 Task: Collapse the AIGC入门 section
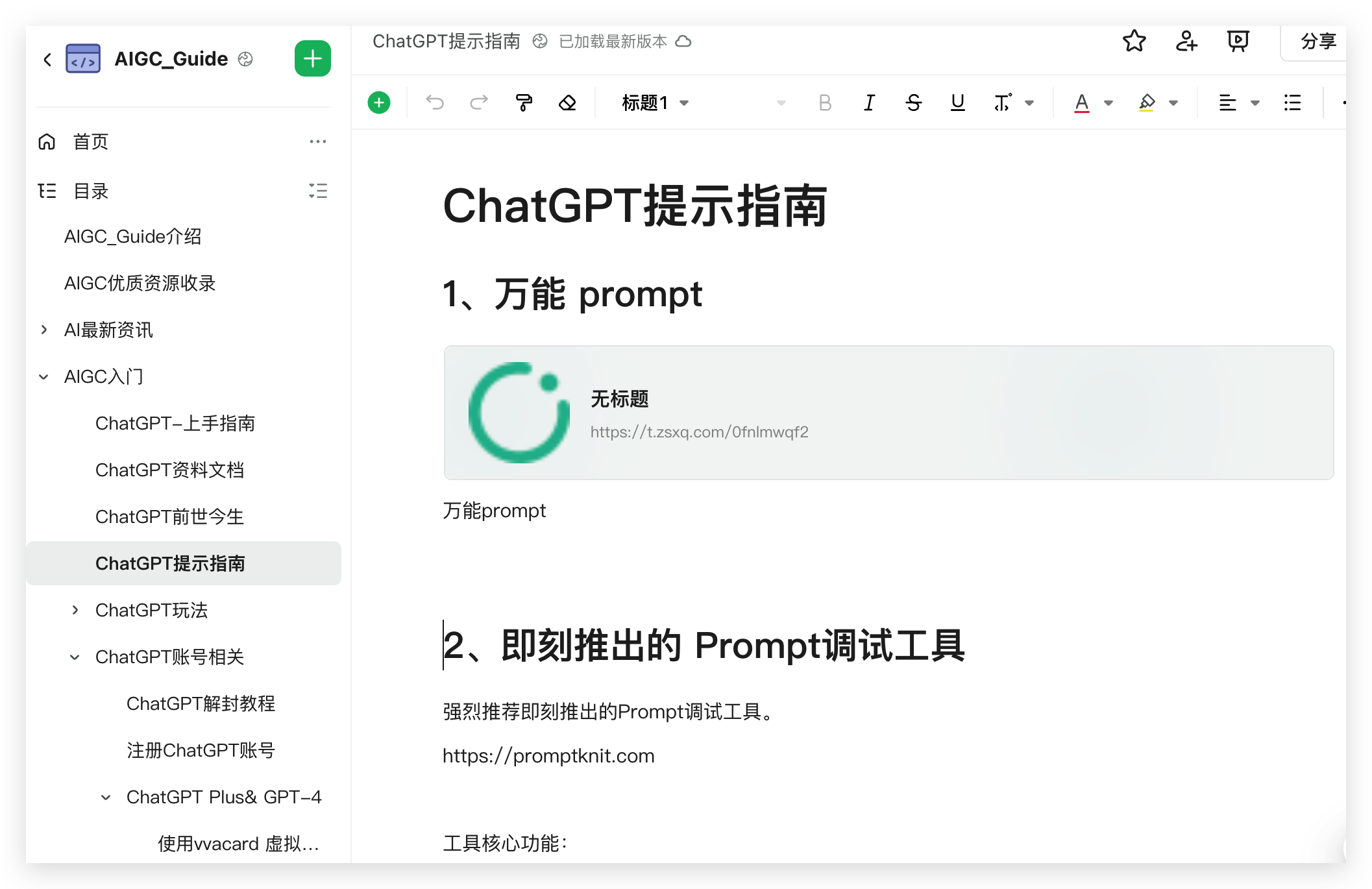coord(43,376)
